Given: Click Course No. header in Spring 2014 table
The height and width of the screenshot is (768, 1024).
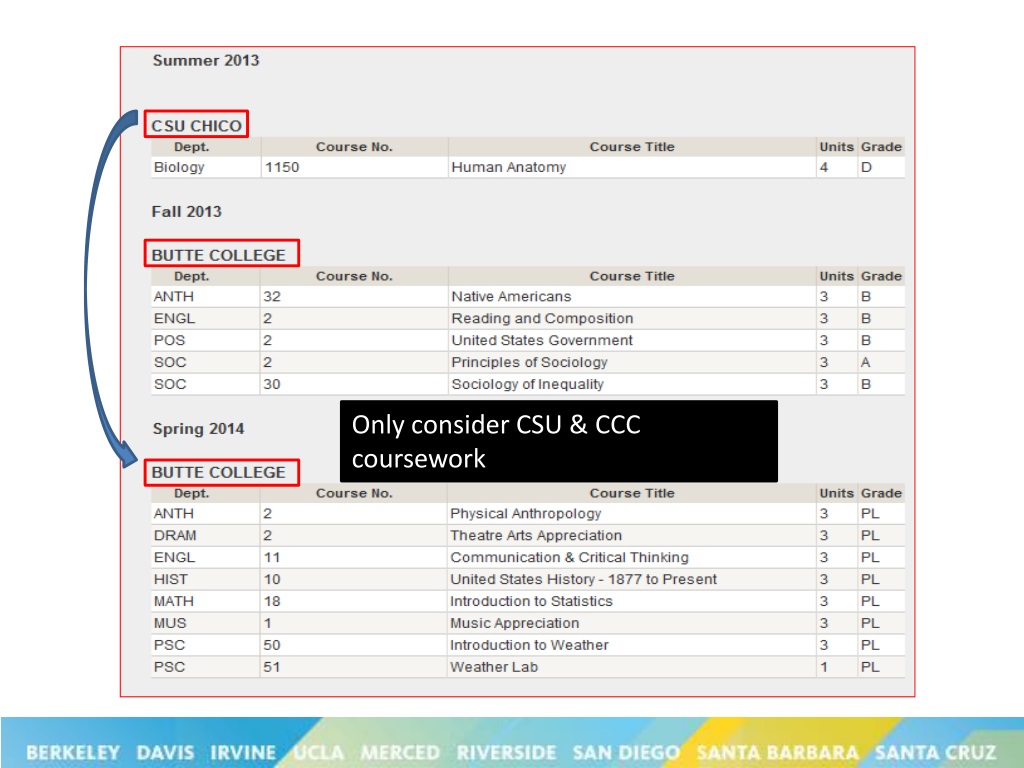Looking at the screenshot, I should [x=354, y=493].
